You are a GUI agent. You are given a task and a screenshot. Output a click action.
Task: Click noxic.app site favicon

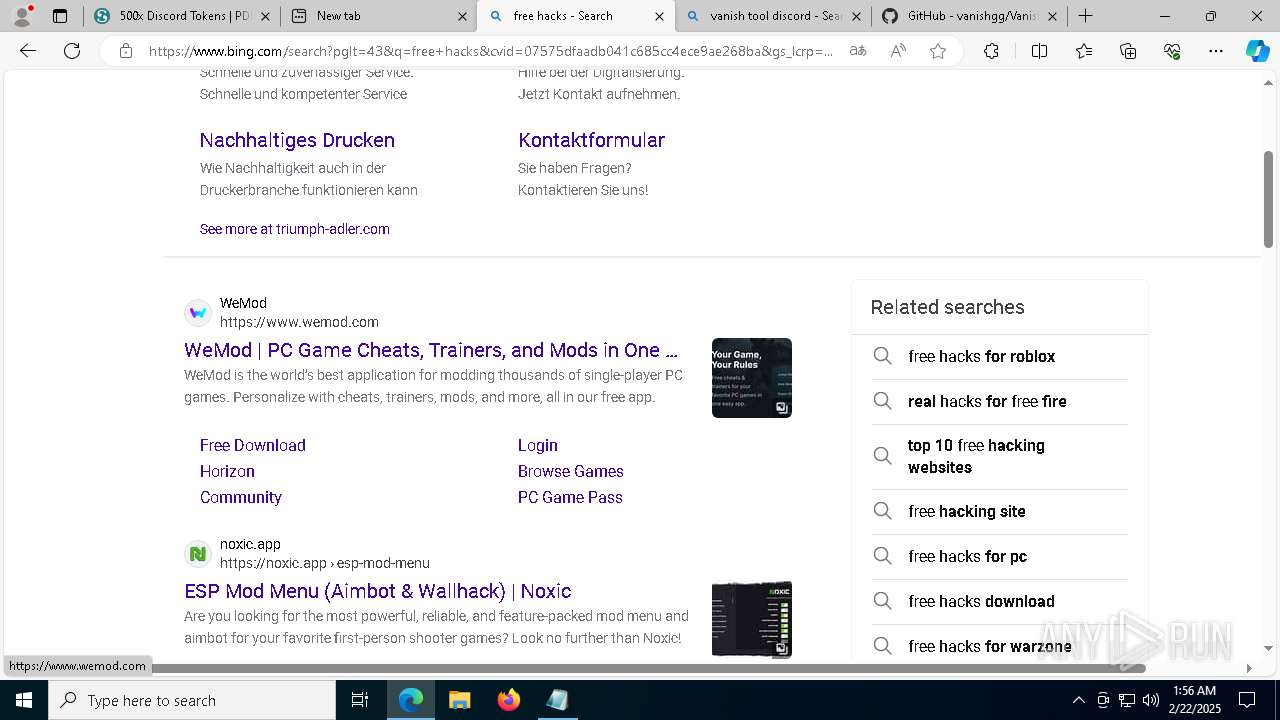[x=198, y=554]
